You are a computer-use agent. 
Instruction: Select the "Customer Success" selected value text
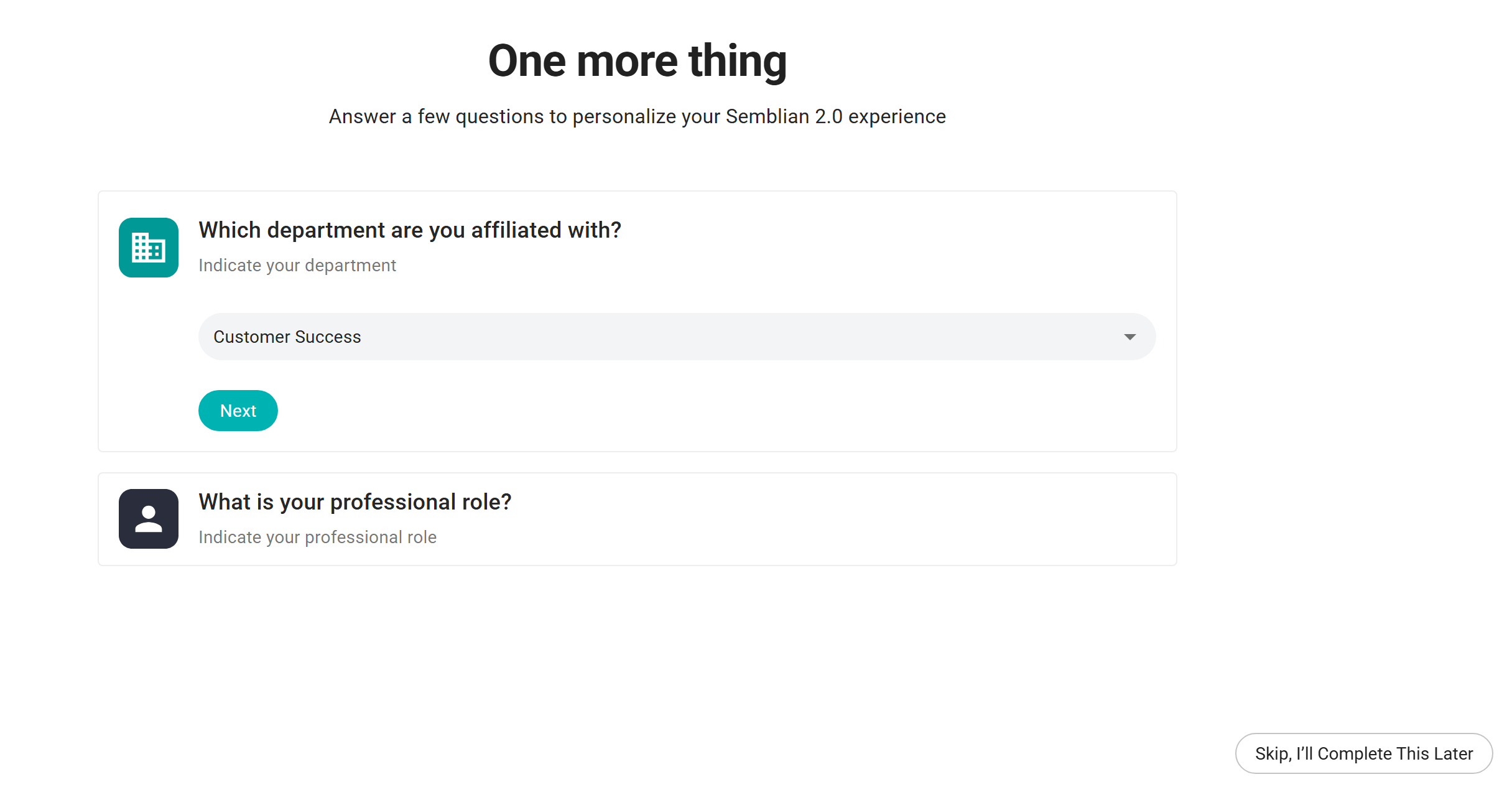[287, 337]
